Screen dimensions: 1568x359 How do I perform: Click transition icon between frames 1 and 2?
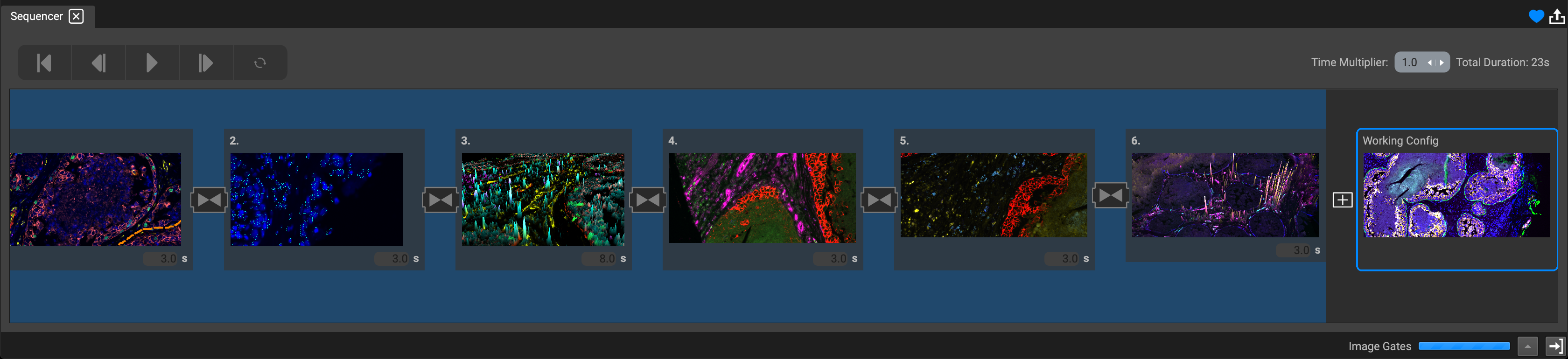209,200
